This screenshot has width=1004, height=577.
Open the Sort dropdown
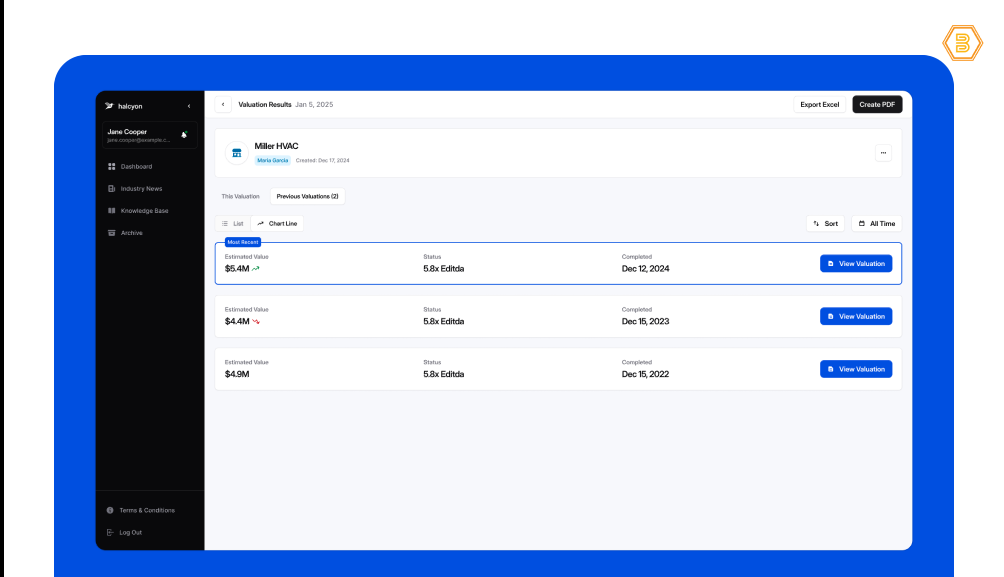tap(825, 223)
